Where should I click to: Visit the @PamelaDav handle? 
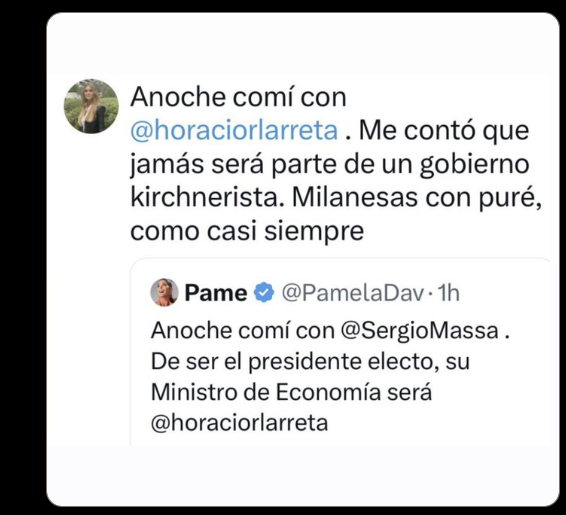click(353, 293)
